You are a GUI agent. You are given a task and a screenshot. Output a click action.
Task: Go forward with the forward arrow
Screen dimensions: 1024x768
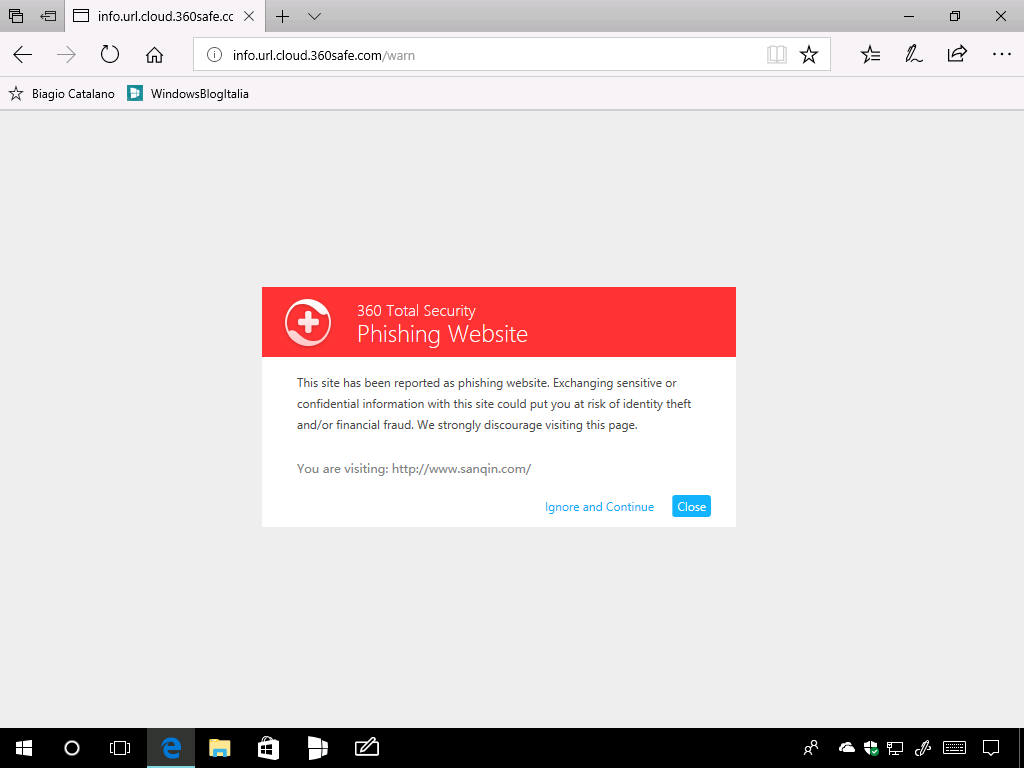66,55
